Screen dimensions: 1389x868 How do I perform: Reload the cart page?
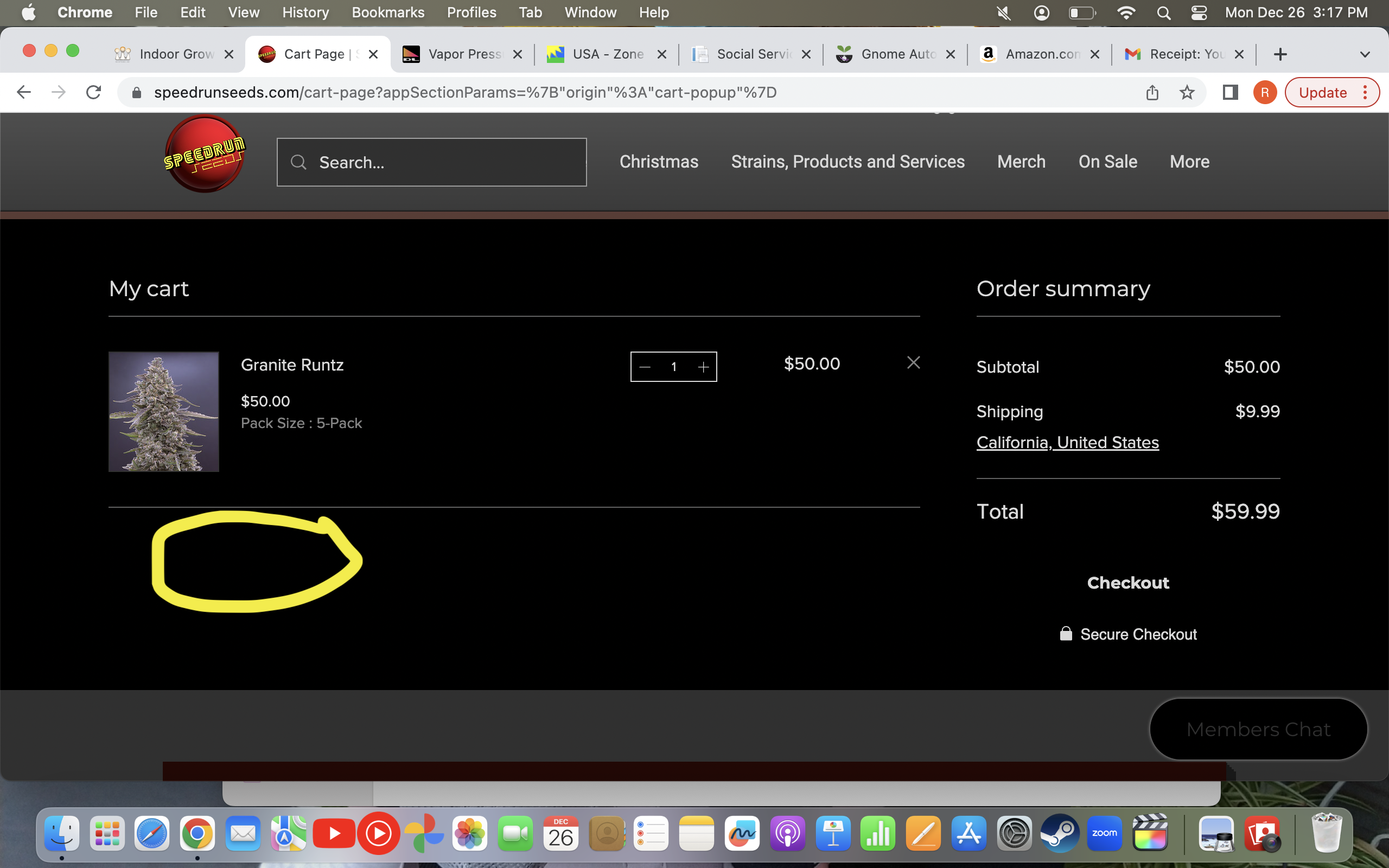point(93,92)
